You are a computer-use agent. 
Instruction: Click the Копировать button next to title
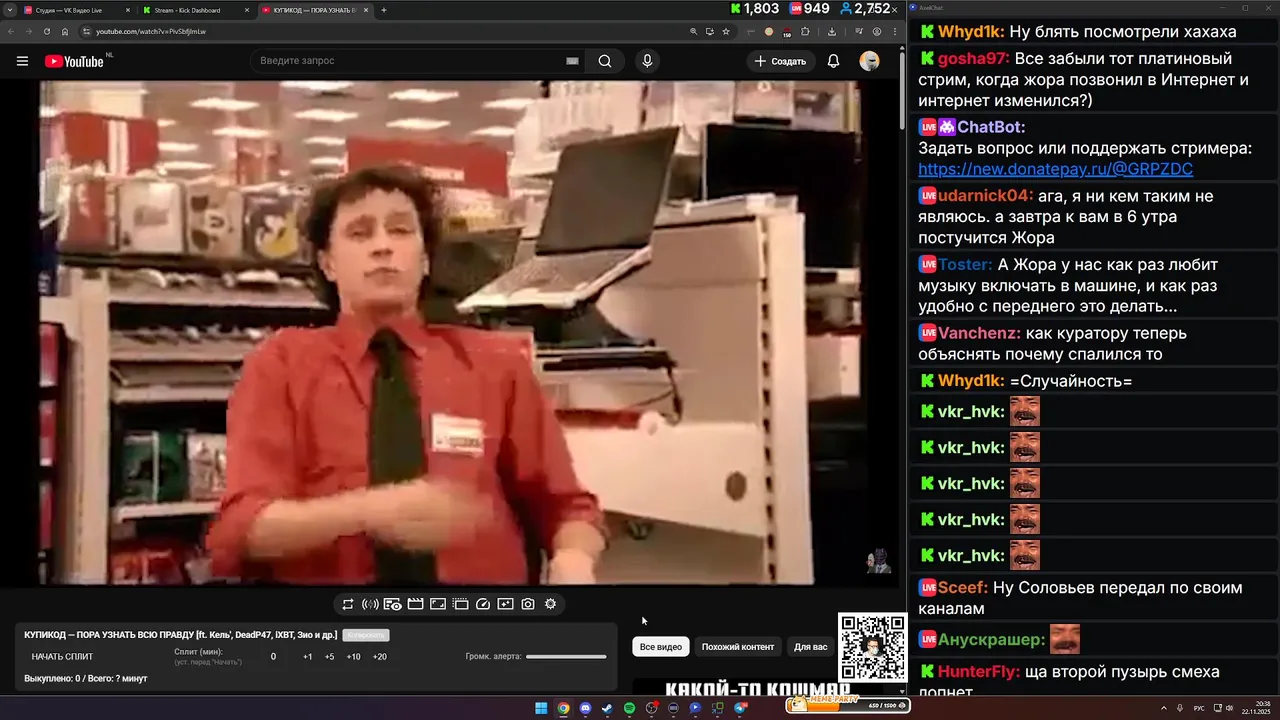pyautogui.click(x=366, y=635)
